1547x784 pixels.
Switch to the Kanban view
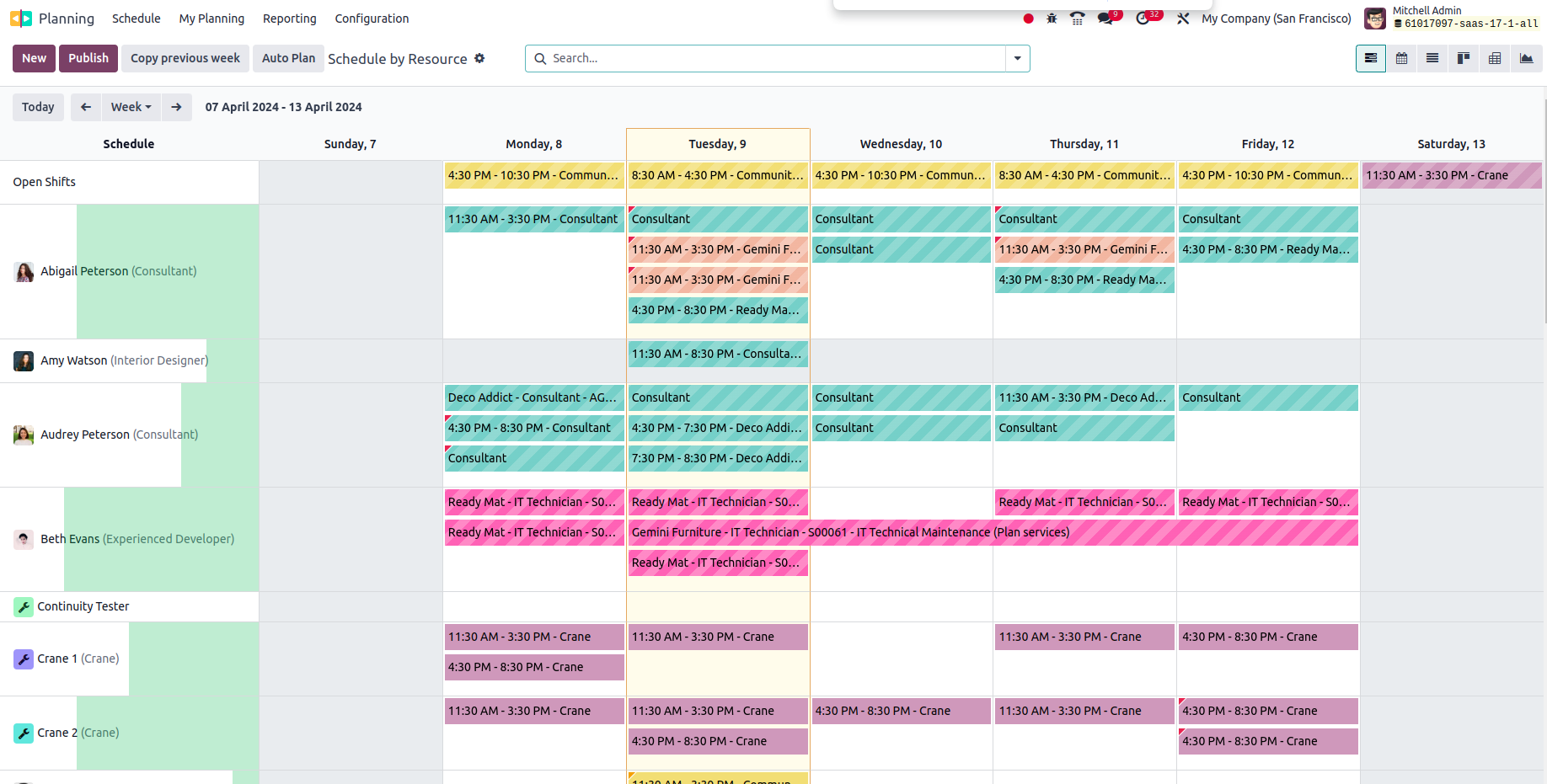coord(1464,58)
